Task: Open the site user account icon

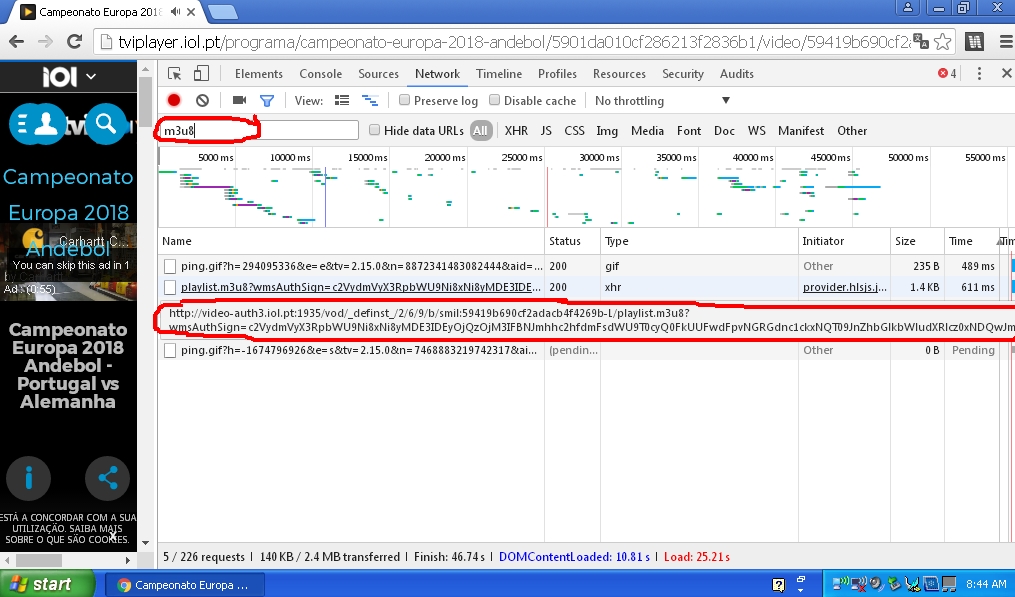Action: click(x=46, y=124)
